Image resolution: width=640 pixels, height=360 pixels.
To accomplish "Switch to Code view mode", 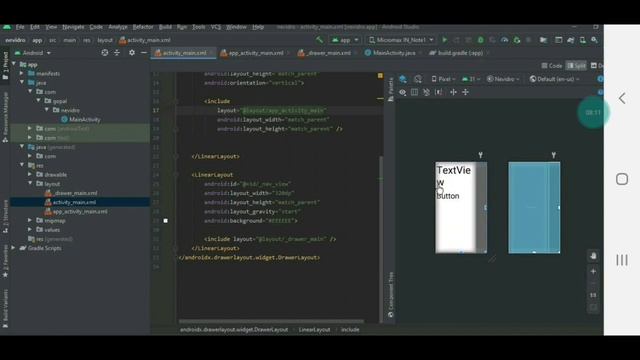I will pos(551,66).
